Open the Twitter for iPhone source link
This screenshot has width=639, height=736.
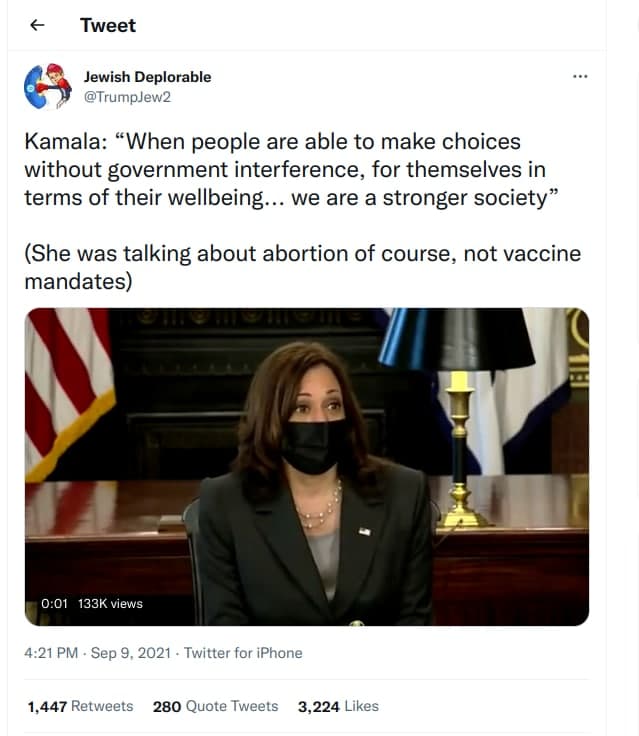tap(243, 653)
